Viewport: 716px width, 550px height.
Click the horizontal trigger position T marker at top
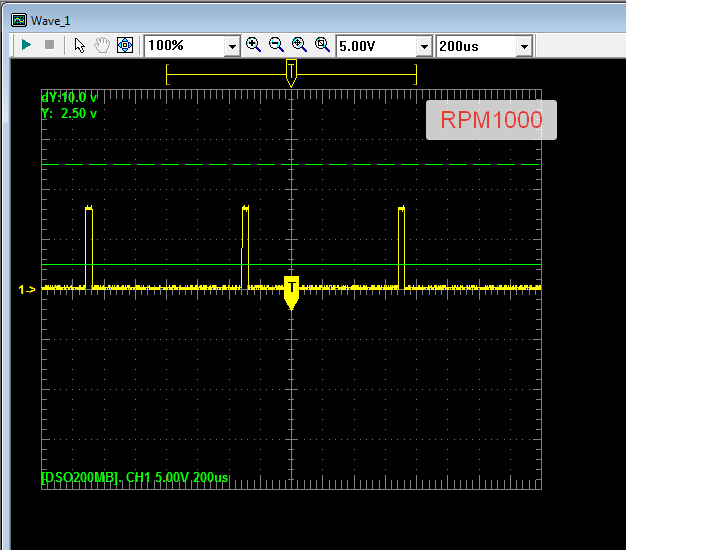[x=291, y=73]
